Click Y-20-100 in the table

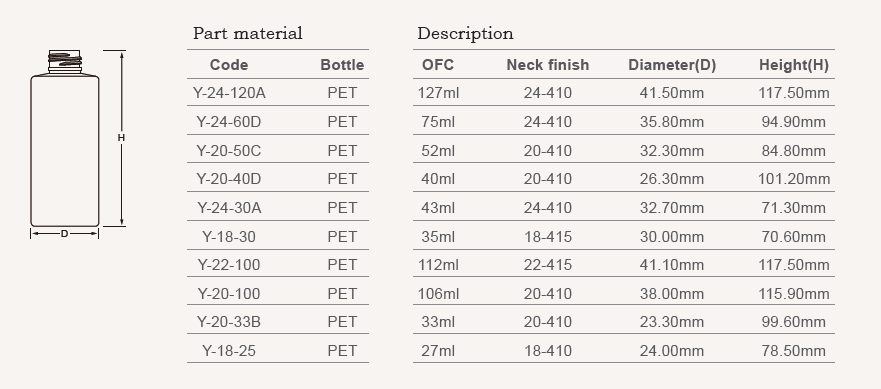click(229, 293)
